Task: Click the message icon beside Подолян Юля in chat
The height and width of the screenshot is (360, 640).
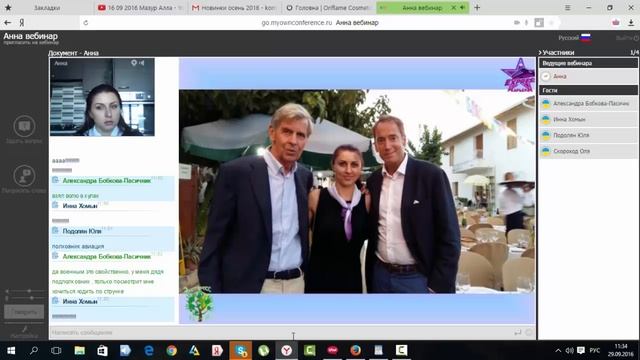Action: pyautogui.click(x=56, y=231)
